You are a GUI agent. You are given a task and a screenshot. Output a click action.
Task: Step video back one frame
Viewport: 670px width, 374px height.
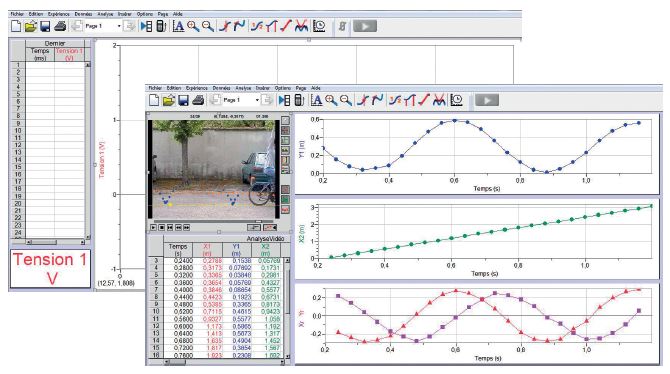click(178, 228)
